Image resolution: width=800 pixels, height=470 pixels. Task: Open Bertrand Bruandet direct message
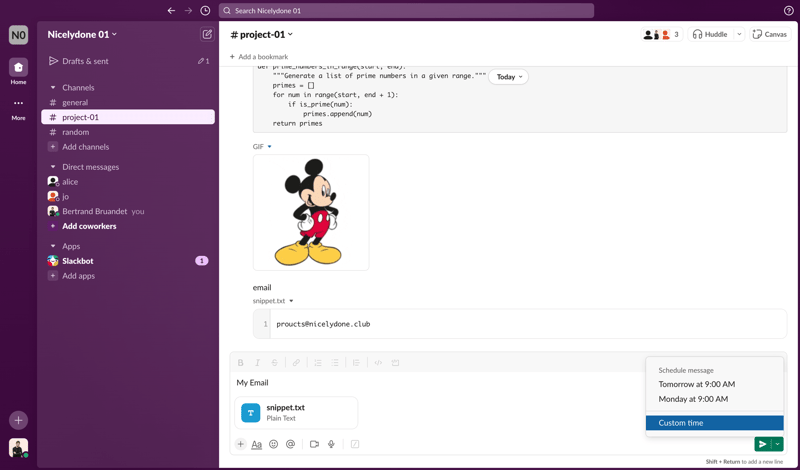click(128, 211)
